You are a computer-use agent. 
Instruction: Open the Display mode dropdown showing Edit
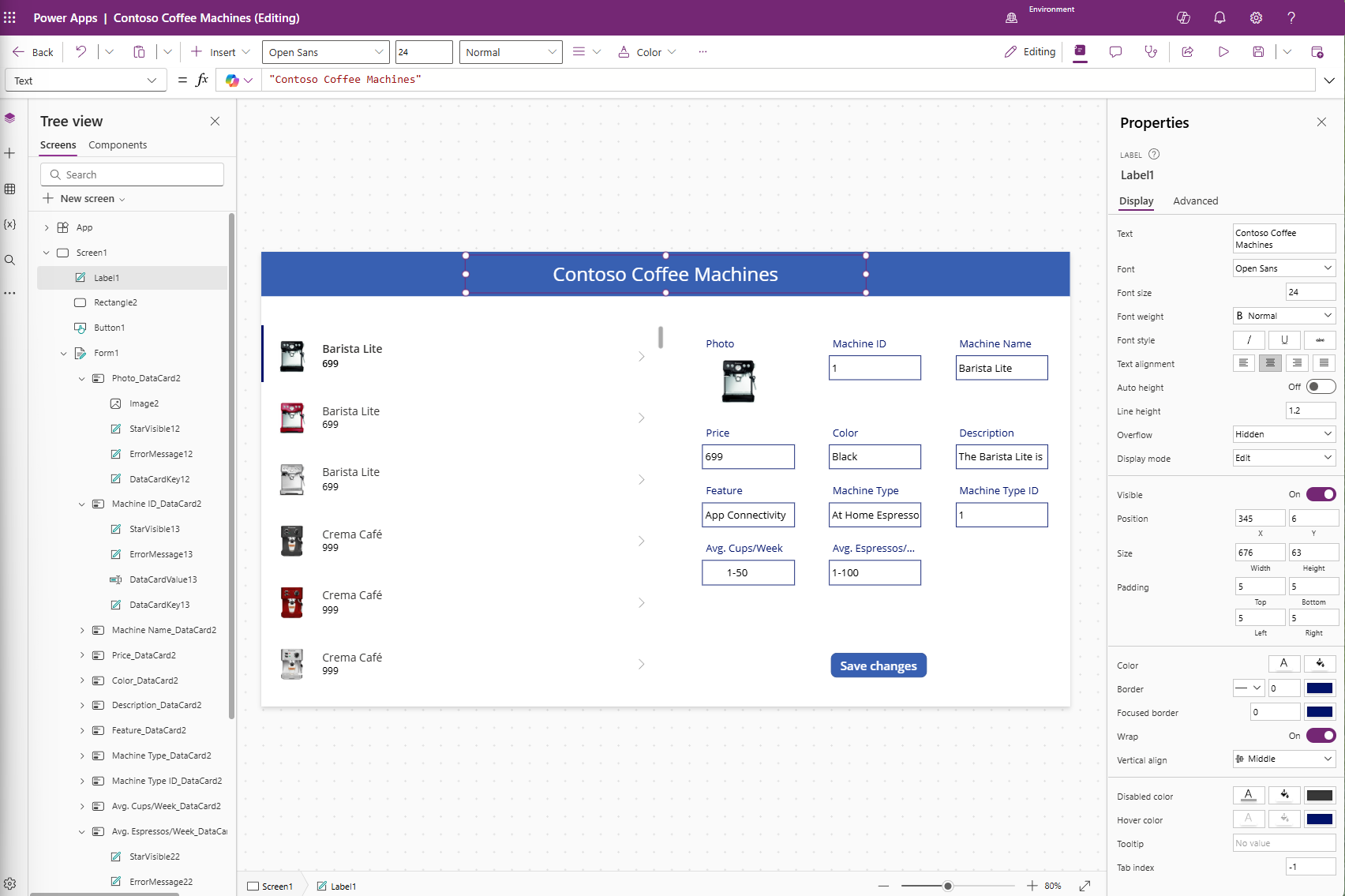coord(1284,458)
